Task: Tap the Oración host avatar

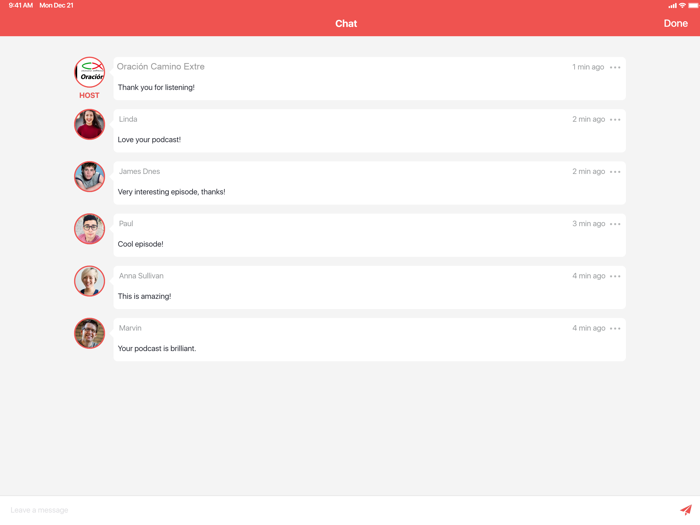Action: click(x=89, y=72)
